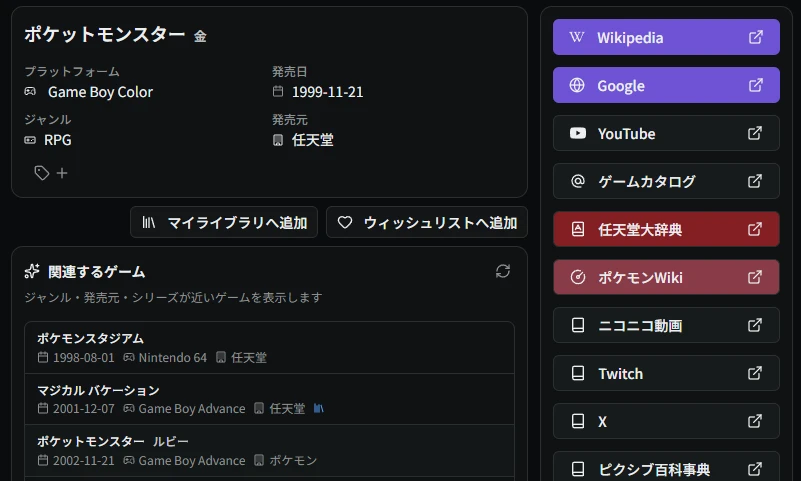The height and width of the screenshot is (481, 801).
Task: Click the add tag plus icon
Action: pyautogui.click(x=62, y=174)
